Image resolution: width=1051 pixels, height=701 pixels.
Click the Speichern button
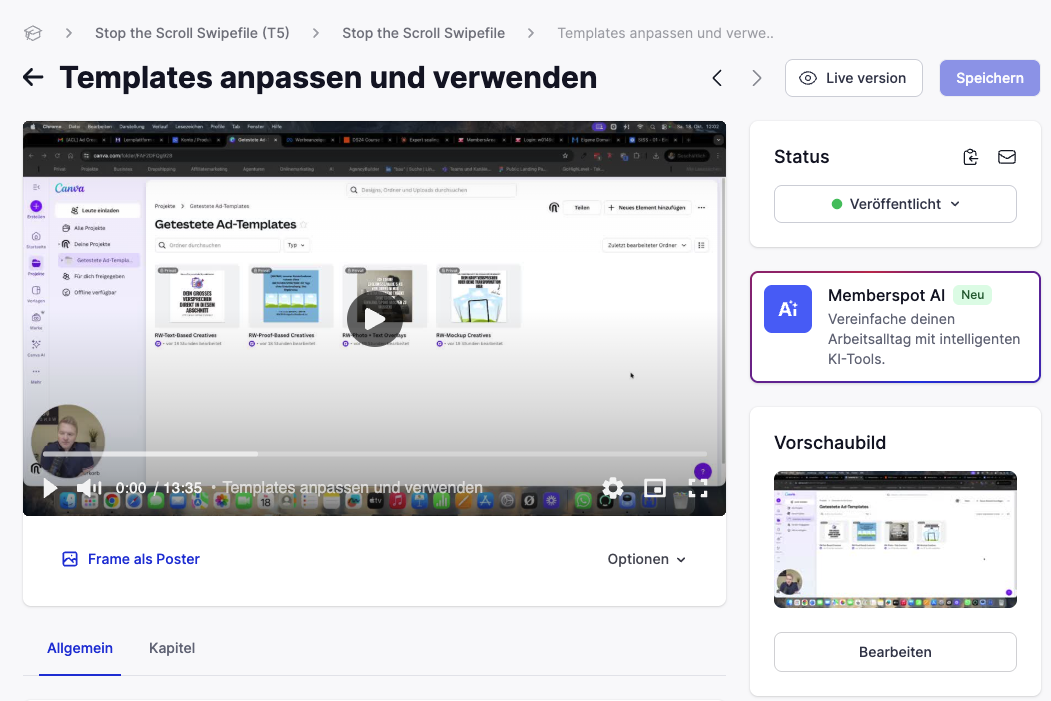click(989, 78)
